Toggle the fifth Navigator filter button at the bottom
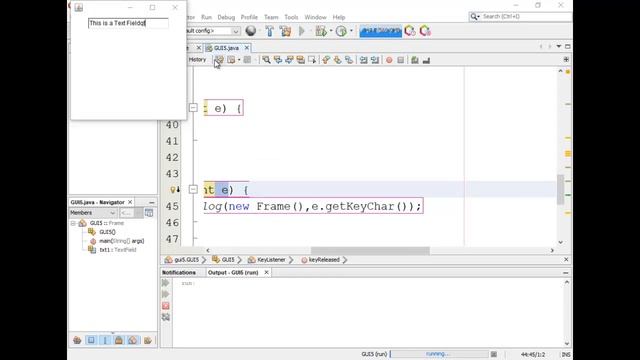The width and height of the screenshot is (640, 360). 133,340
